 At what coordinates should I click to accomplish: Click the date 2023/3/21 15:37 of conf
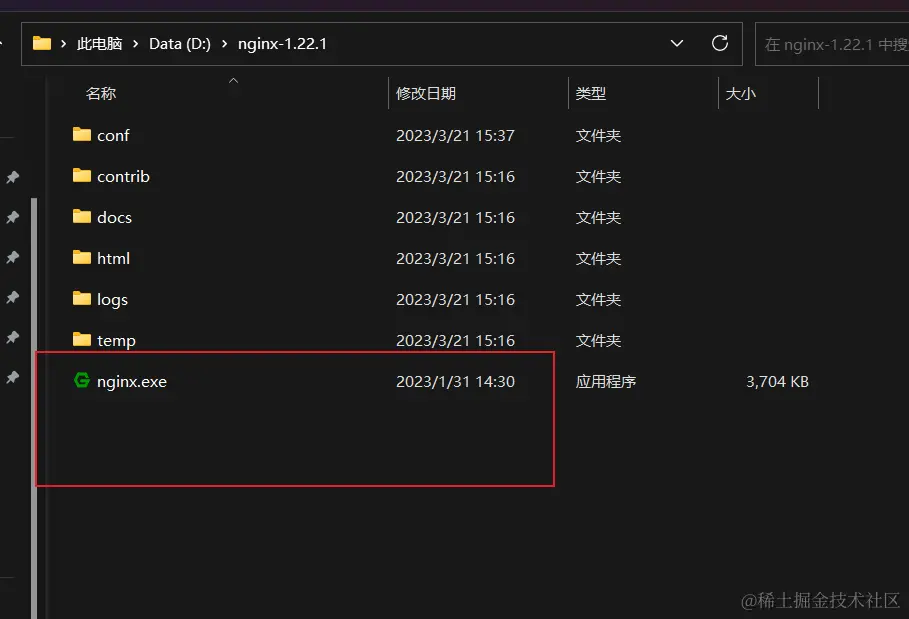tap(455, 136)
